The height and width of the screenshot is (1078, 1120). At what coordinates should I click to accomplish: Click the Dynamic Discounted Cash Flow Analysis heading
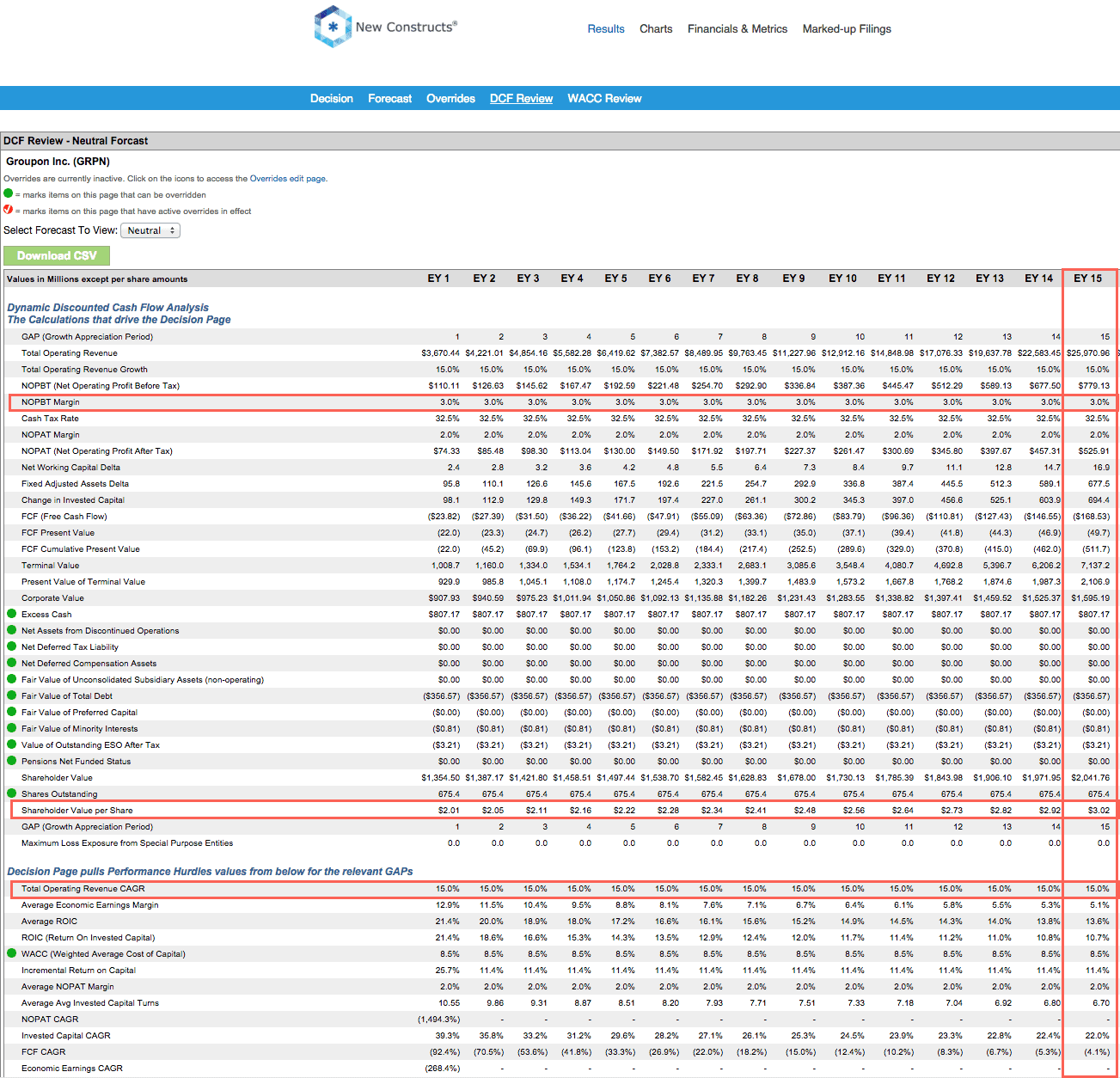click(x=108, y=307)
